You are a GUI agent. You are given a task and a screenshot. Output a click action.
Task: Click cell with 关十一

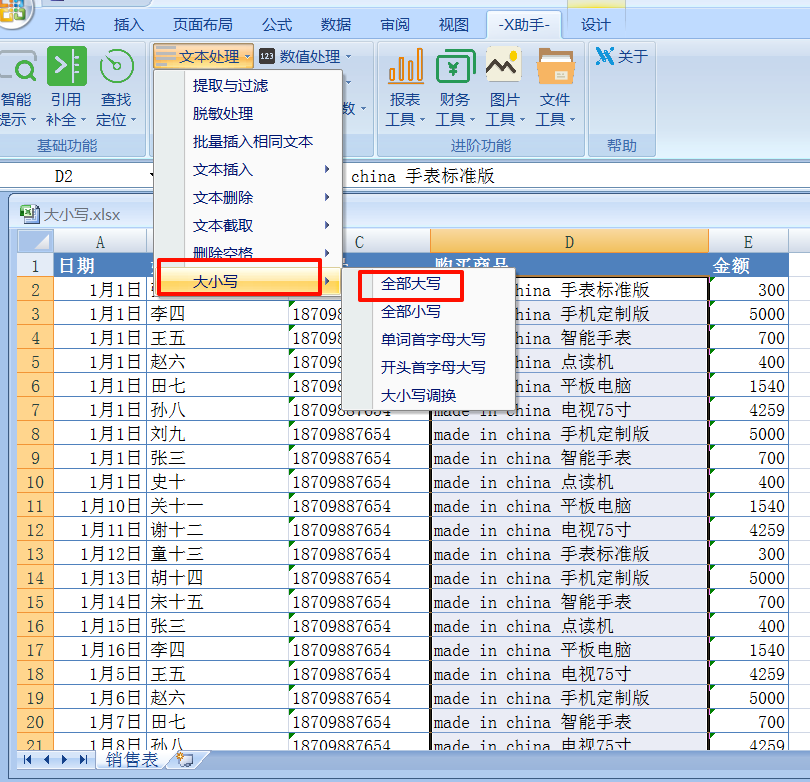tap(217, 506)
